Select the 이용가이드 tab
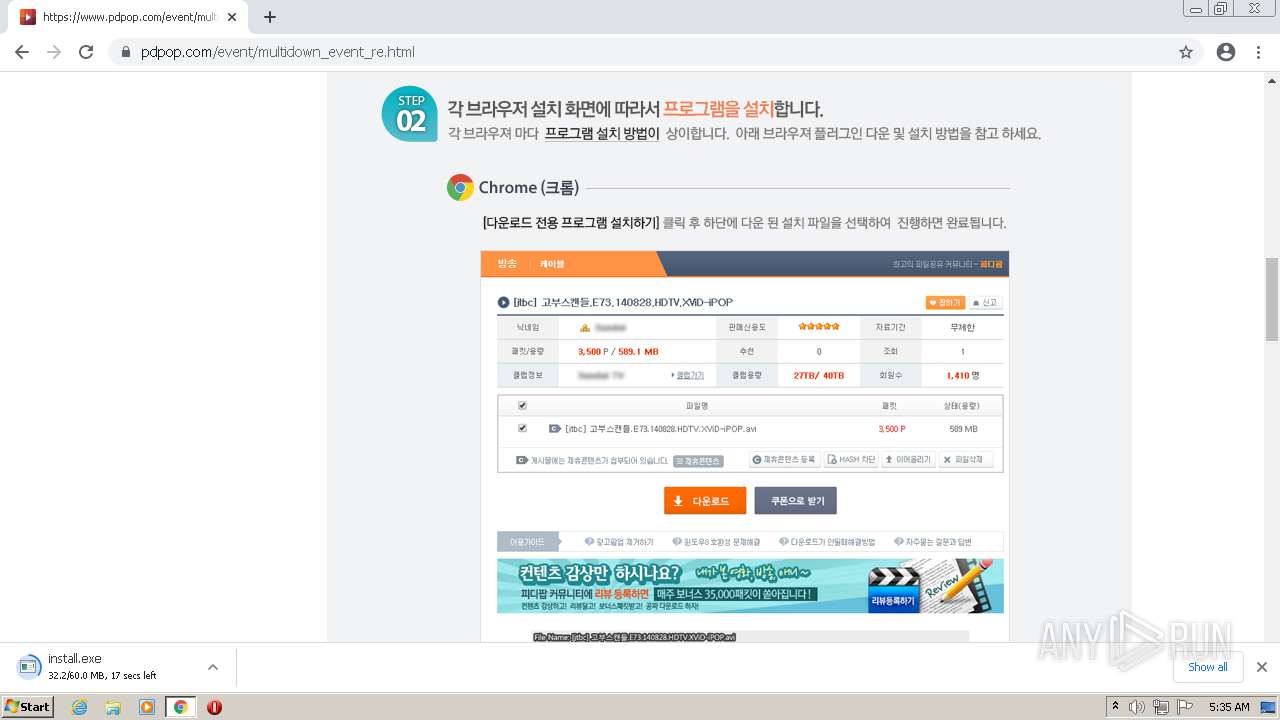Screen dimensions: 1280x720 click(x=528, y=542)
